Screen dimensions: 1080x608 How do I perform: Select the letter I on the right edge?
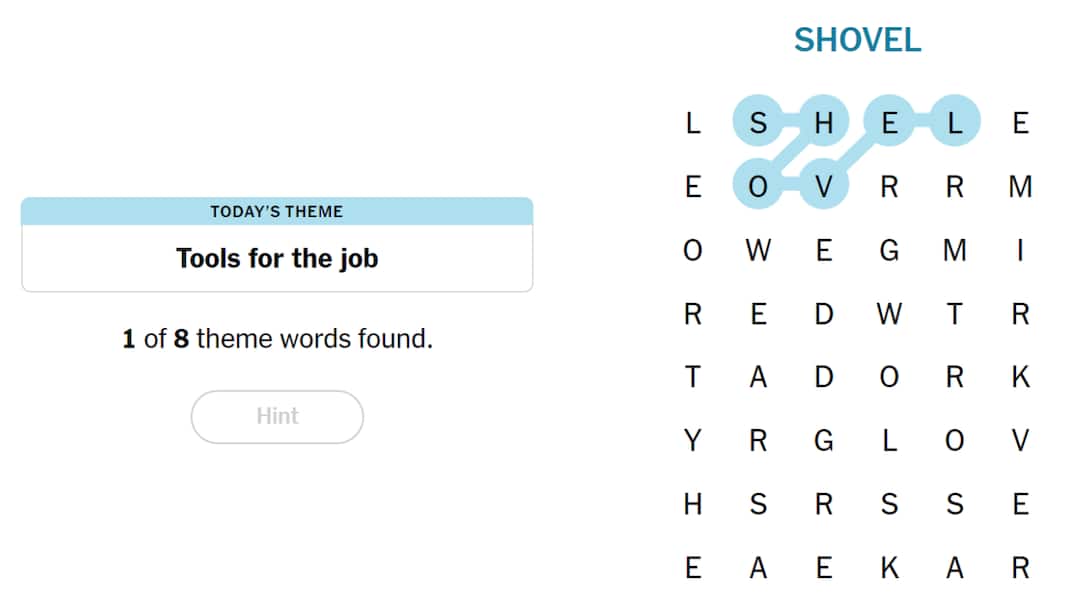[1020, 250]
